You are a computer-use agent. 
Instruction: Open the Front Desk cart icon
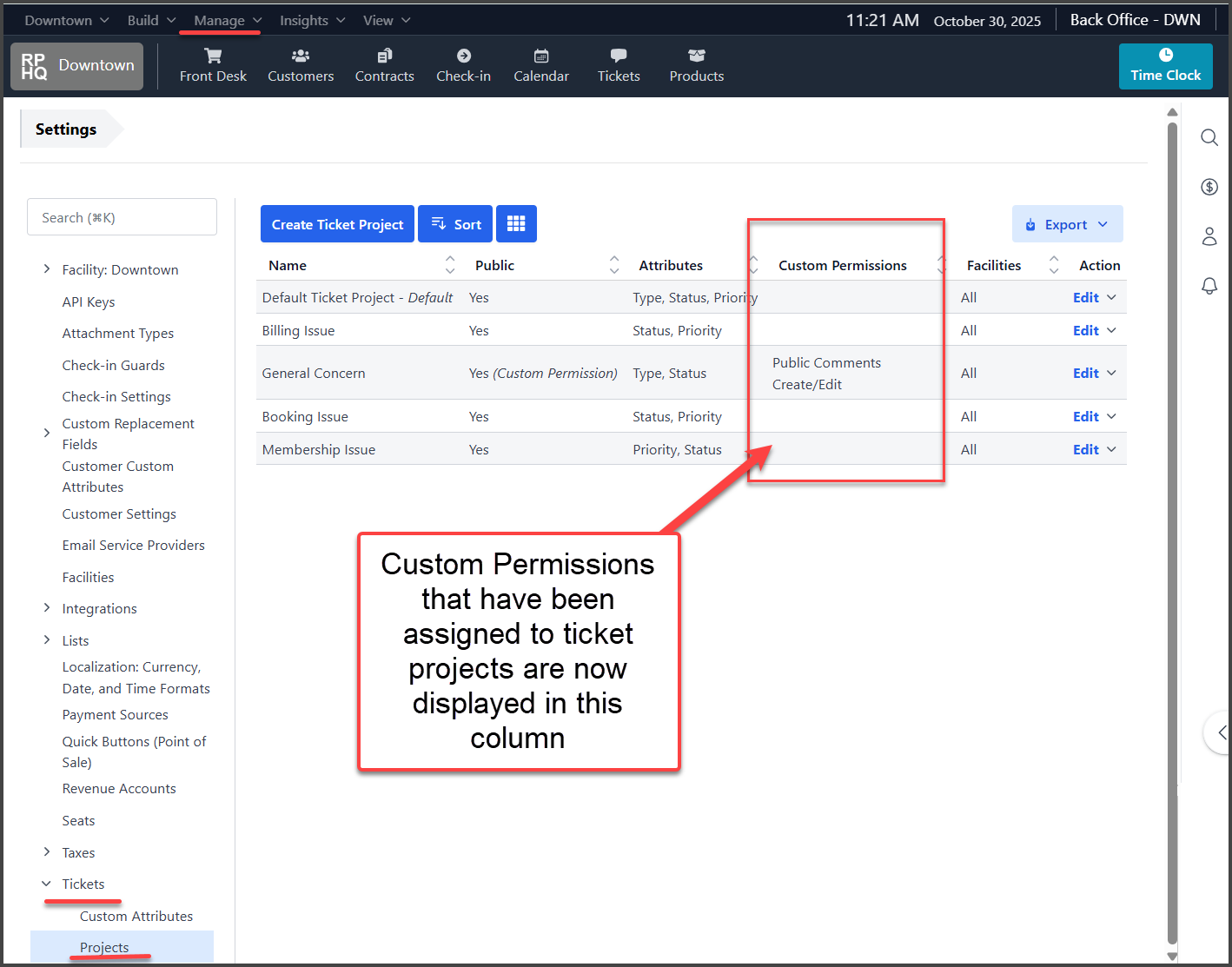click(x=213, y=56)
